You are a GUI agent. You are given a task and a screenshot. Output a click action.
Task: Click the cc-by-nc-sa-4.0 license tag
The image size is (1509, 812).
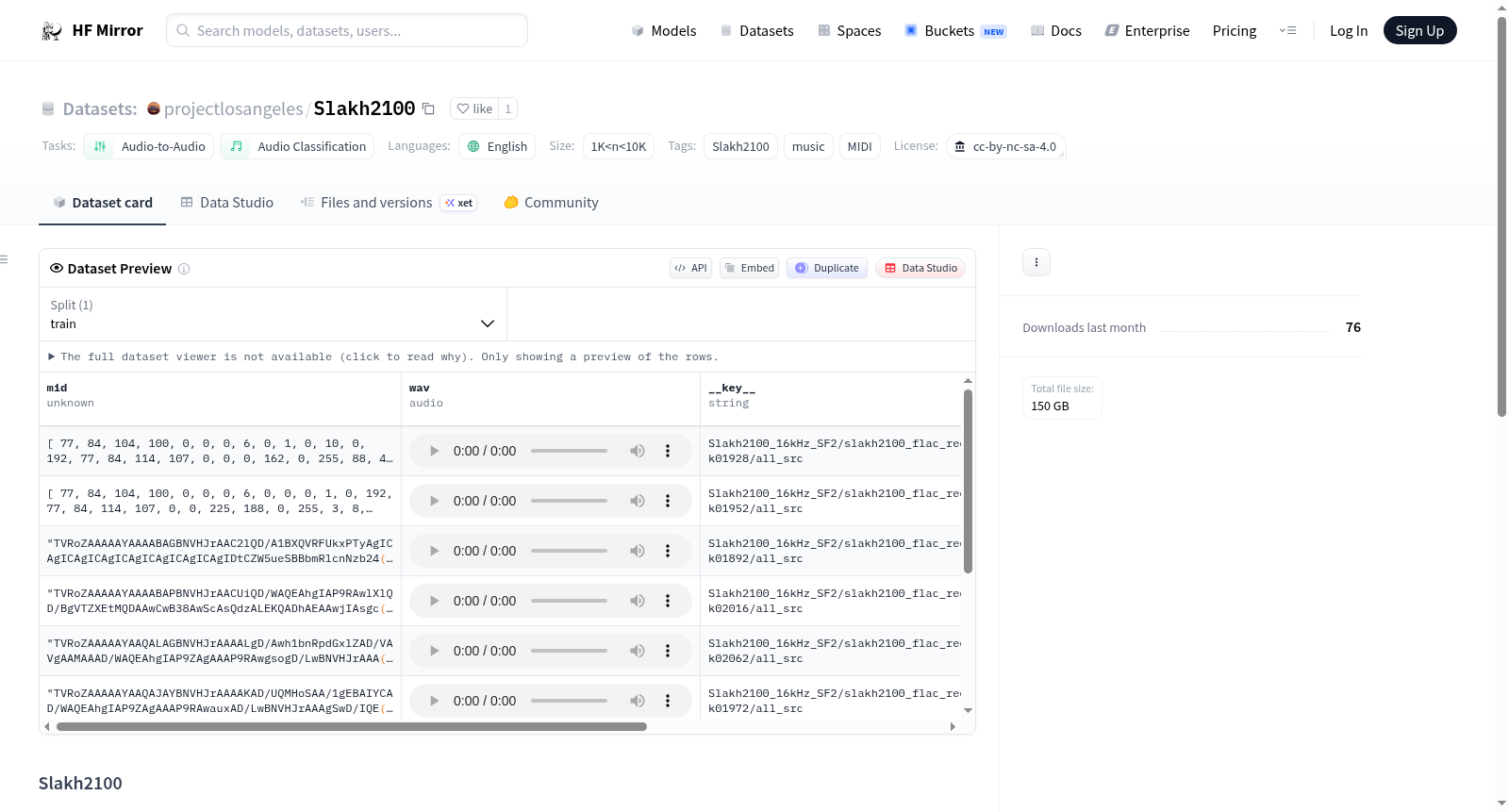[1005, 146]
